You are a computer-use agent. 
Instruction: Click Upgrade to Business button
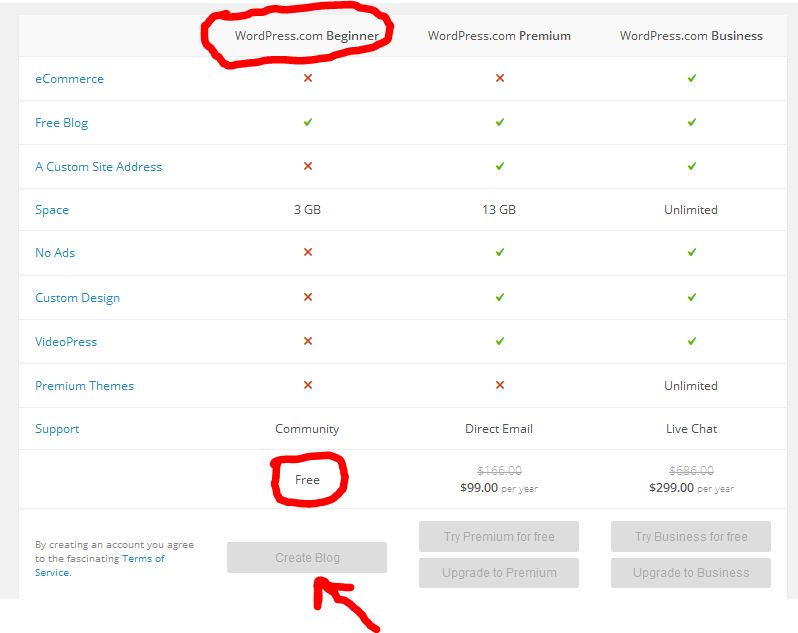[691, 573]
